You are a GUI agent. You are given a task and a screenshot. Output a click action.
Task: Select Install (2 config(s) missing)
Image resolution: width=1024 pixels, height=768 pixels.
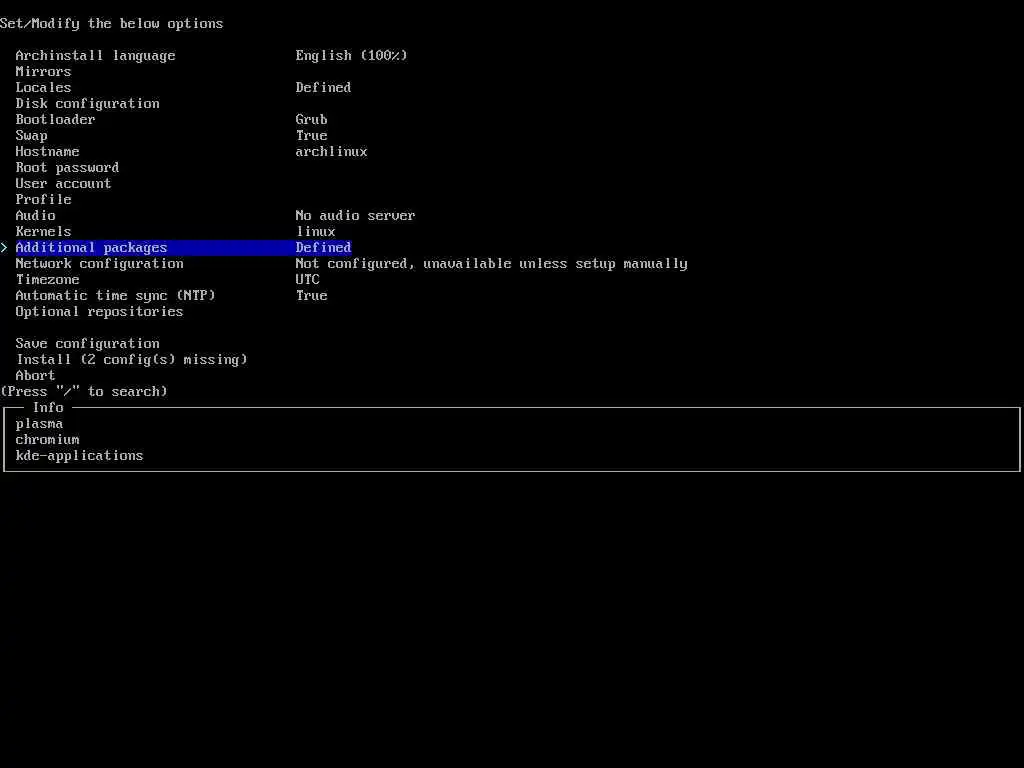(131, 360)
